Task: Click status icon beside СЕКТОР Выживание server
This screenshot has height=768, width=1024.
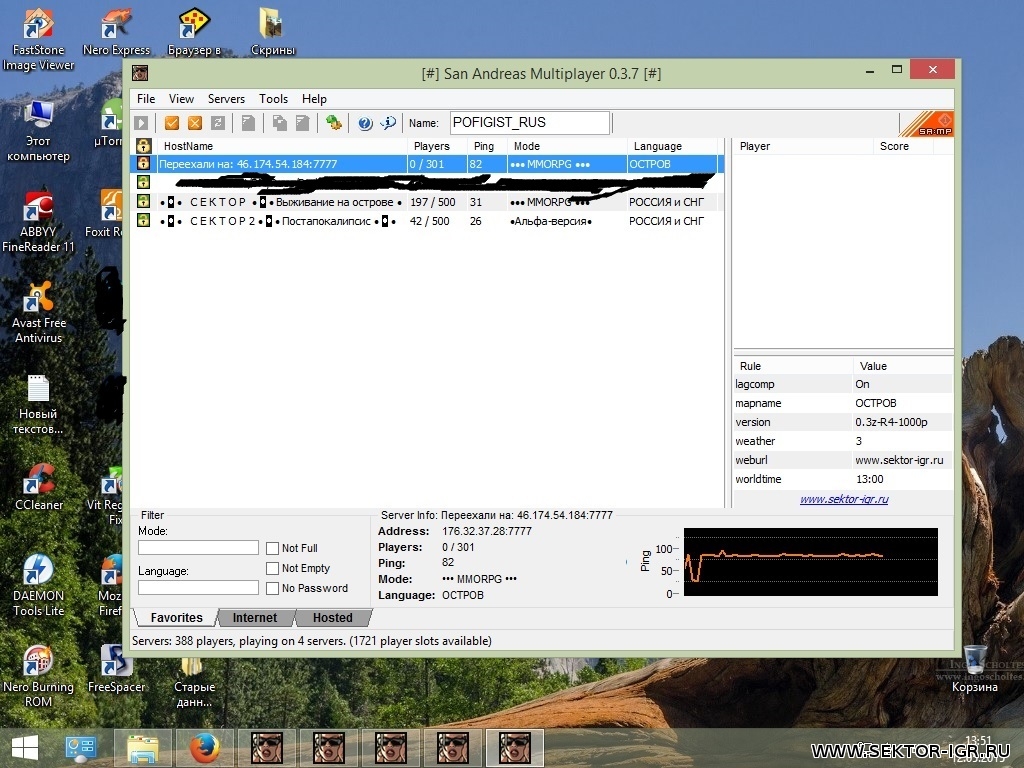Action: click(144, 201)
